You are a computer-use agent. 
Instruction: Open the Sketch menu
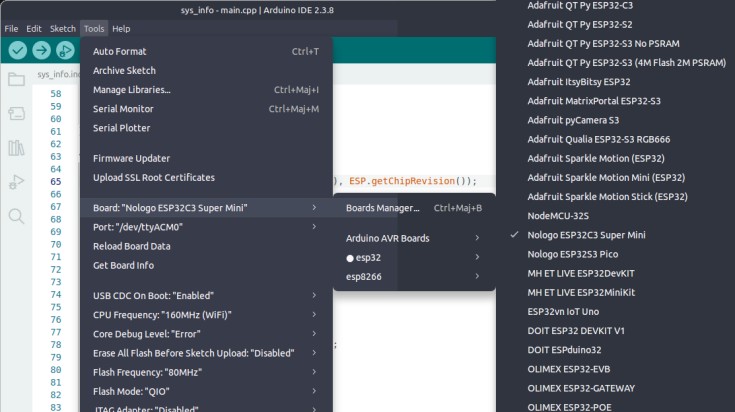pos(63,29)
